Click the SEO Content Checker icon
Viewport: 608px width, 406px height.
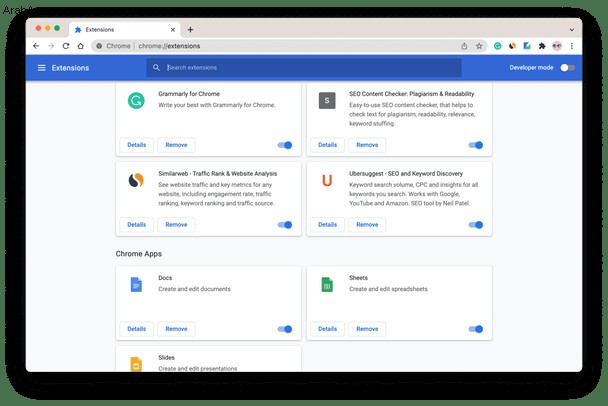pos(327,100)
